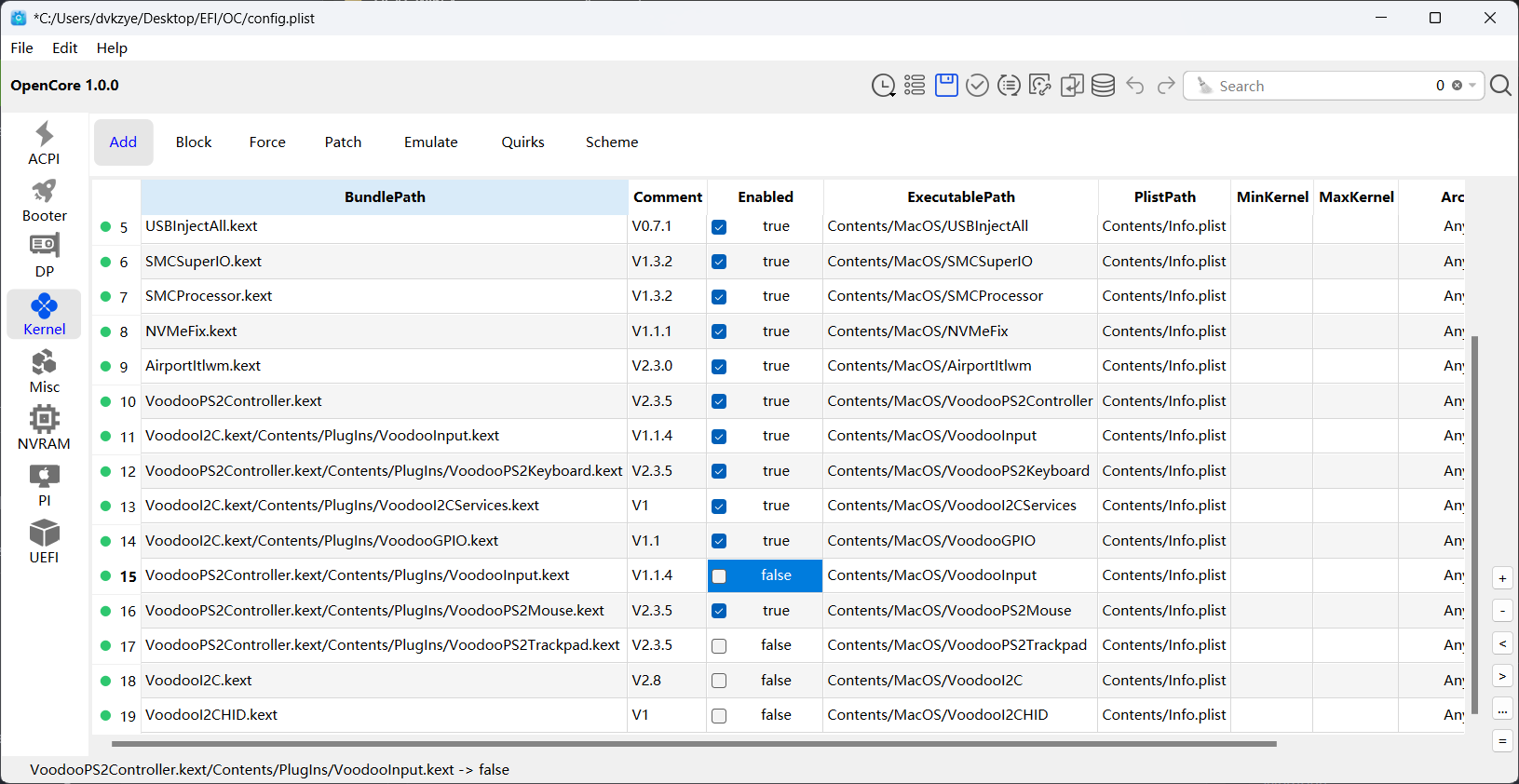This screenshot has height=784, width=1519.
Task: Click the OpenCore app icon in the title bar
Action: pyautogui.click(x=18, y=18)
